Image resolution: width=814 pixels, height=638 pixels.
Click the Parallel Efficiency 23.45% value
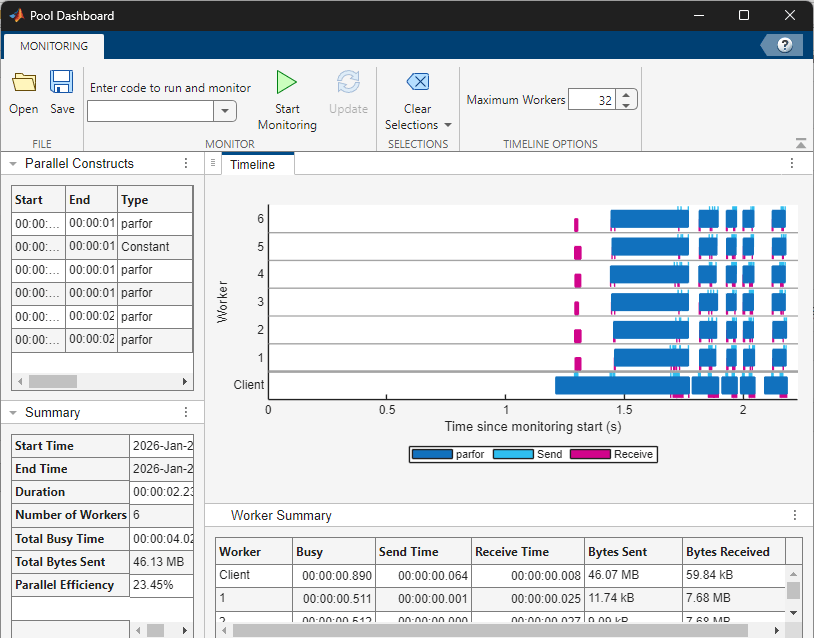(x=161, y=585)
